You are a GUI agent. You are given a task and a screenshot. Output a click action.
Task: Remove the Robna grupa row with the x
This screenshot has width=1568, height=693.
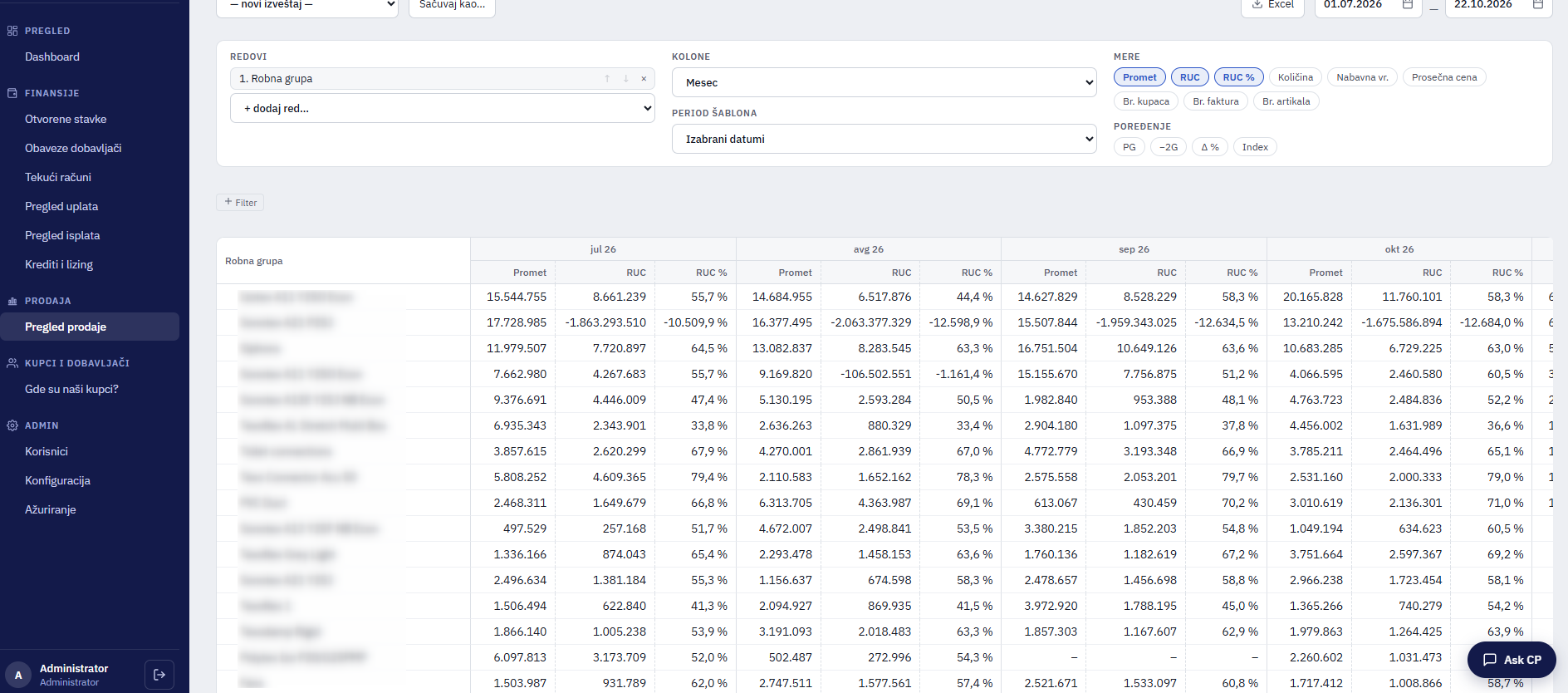pos(644,79)
